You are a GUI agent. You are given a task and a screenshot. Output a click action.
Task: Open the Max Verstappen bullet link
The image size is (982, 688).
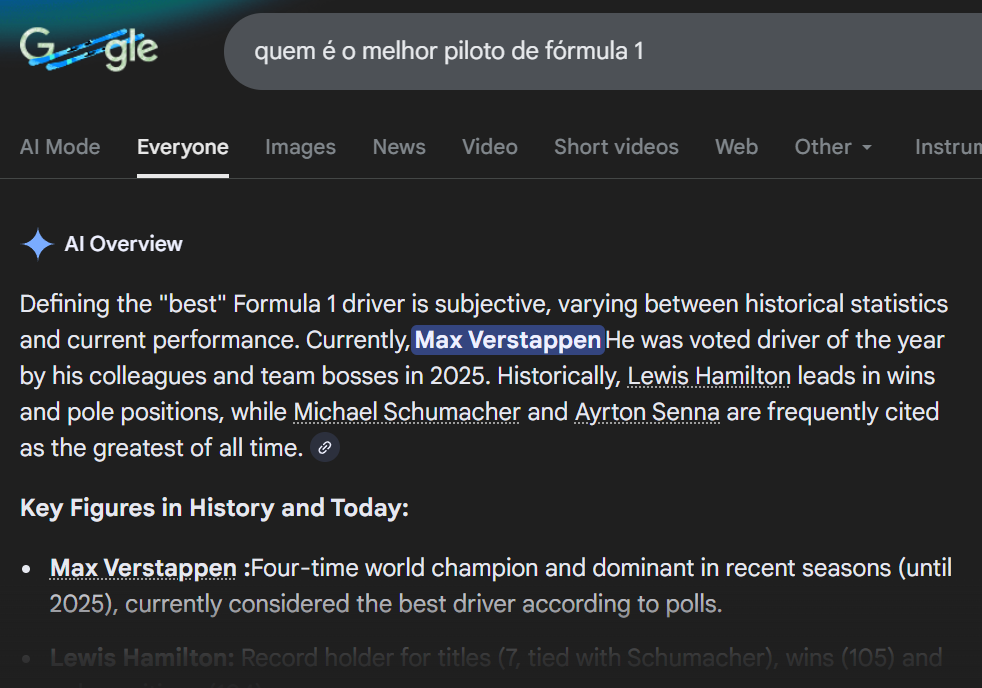point(143,568)
